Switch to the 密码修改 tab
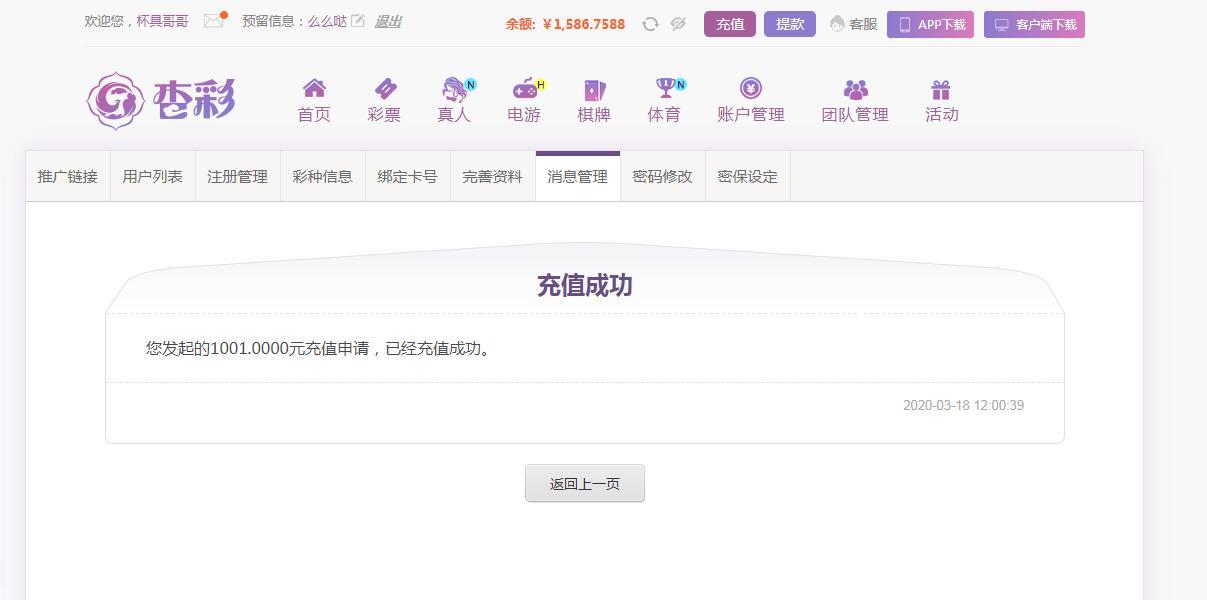1207x600 pixels. [663, 177]
